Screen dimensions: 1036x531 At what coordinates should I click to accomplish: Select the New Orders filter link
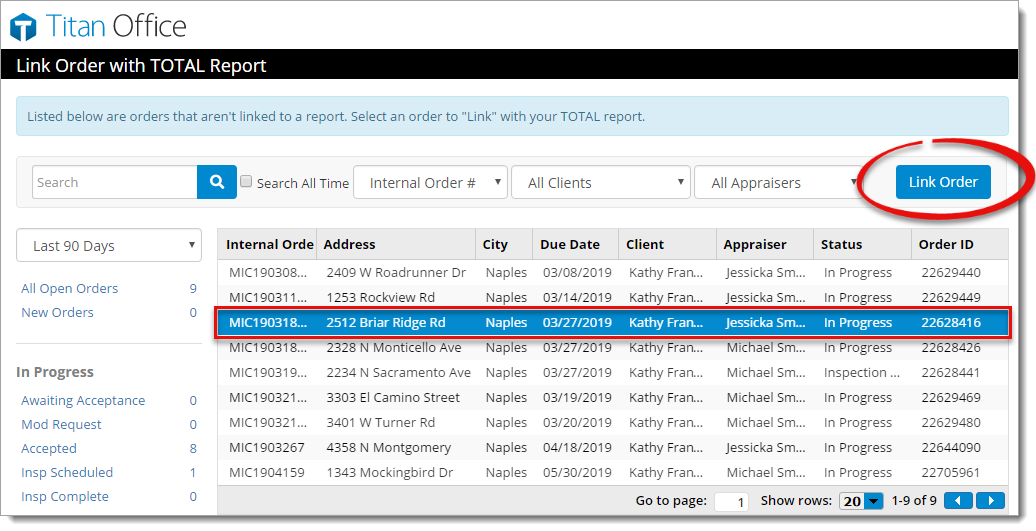point(58,313)
